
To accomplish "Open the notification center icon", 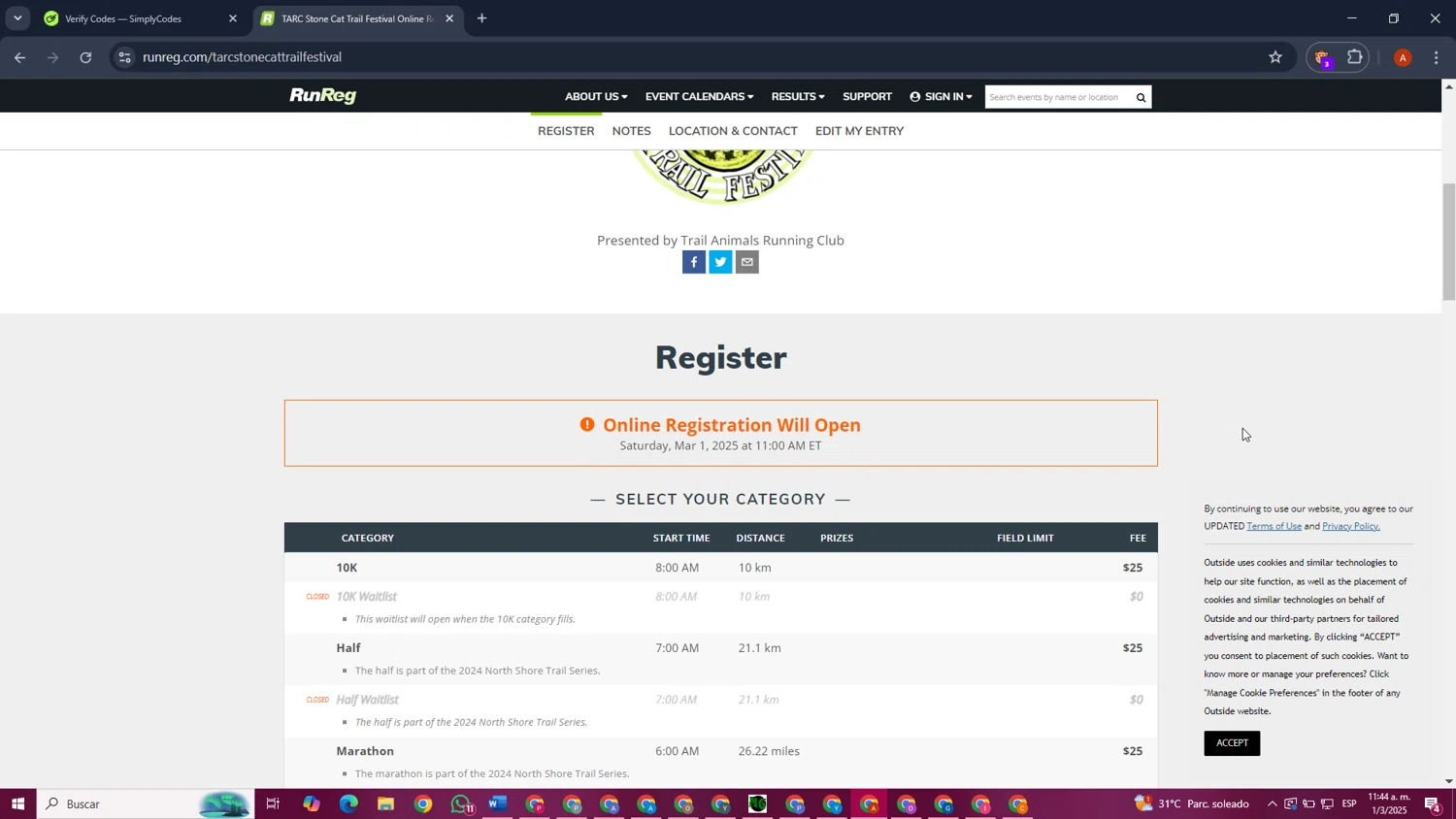I will click(1433, 803).
